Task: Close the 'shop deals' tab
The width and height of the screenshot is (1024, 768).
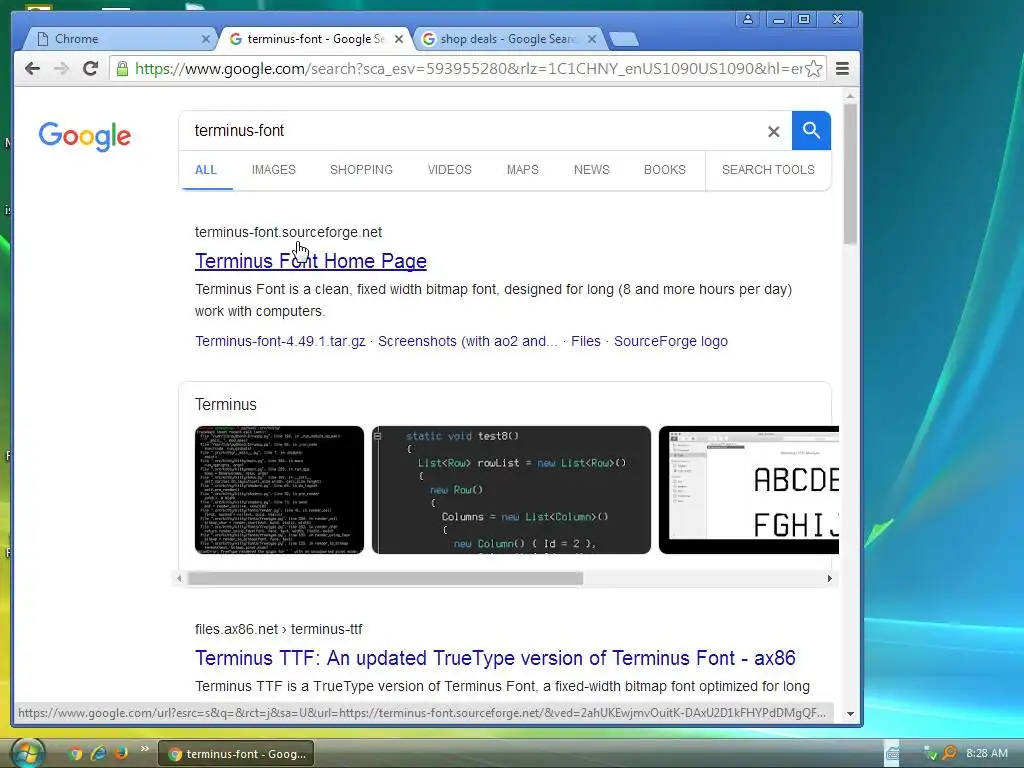Action: coord(592,39)
